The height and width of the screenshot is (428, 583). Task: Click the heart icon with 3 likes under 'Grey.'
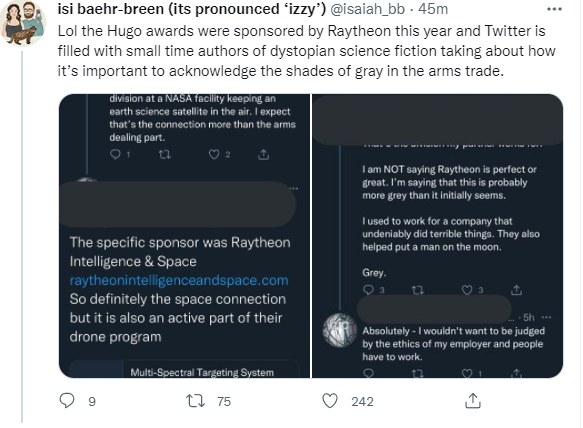pyautogui.click(x=467, y=290)
